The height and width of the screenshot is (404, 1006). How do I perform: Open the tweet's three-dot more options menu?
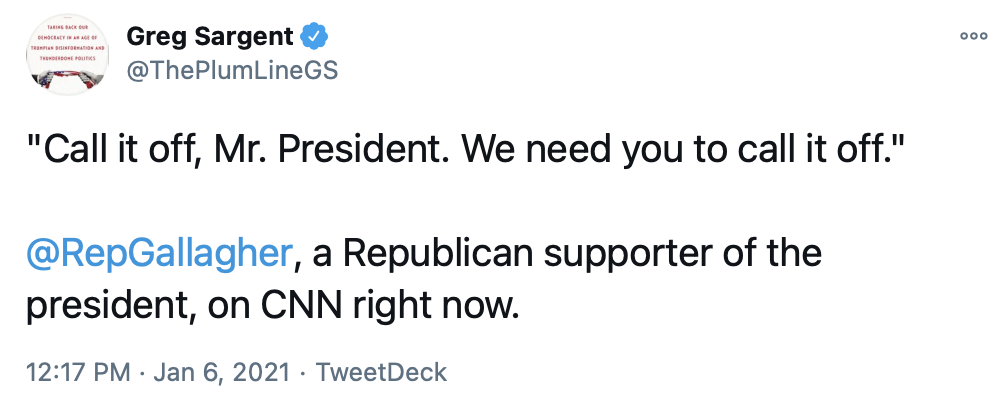coord(973,35)
